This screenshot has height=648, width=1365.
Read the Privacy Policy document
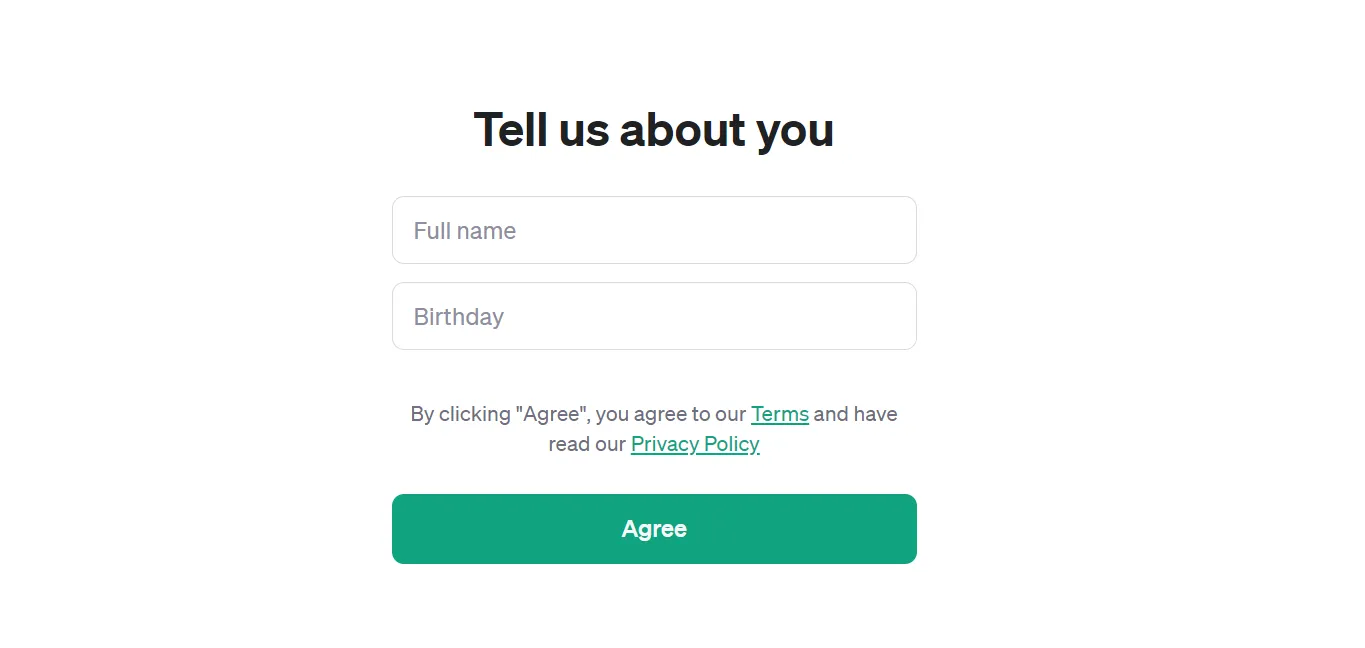[x=695, y=444]
